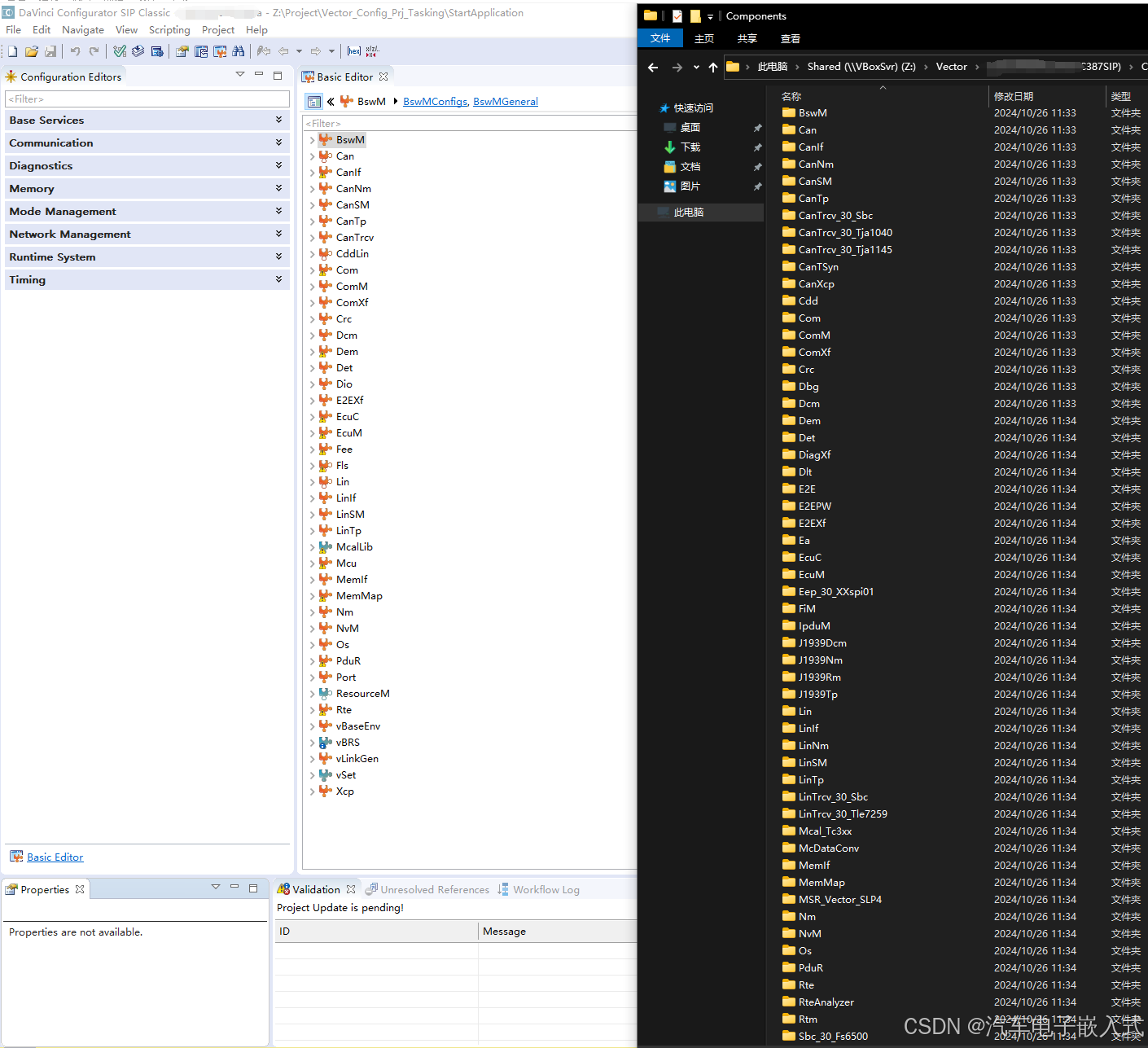Click the Rte module icon

325,710
